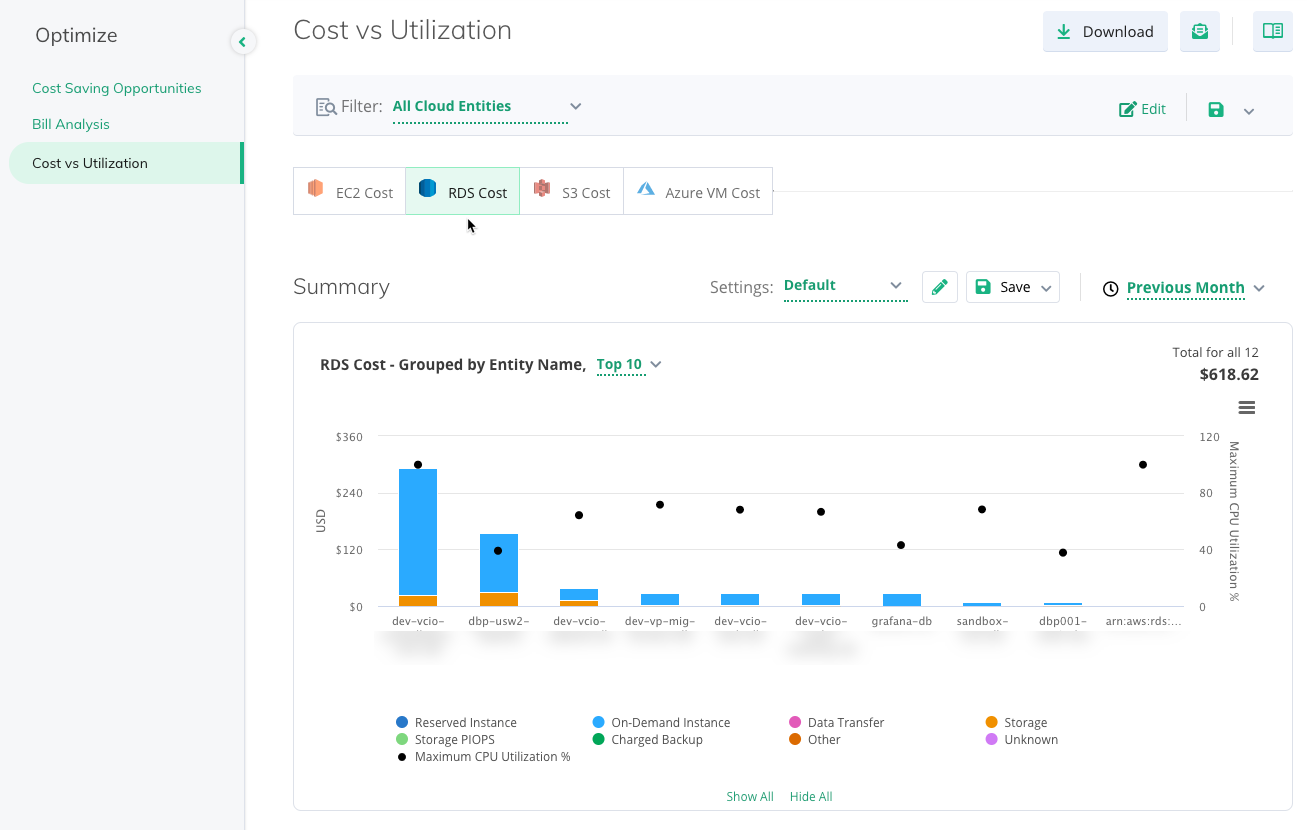Click the dbp001 axis label
The width and height of the screenshot is (1307, 830).
[1063, 621]
